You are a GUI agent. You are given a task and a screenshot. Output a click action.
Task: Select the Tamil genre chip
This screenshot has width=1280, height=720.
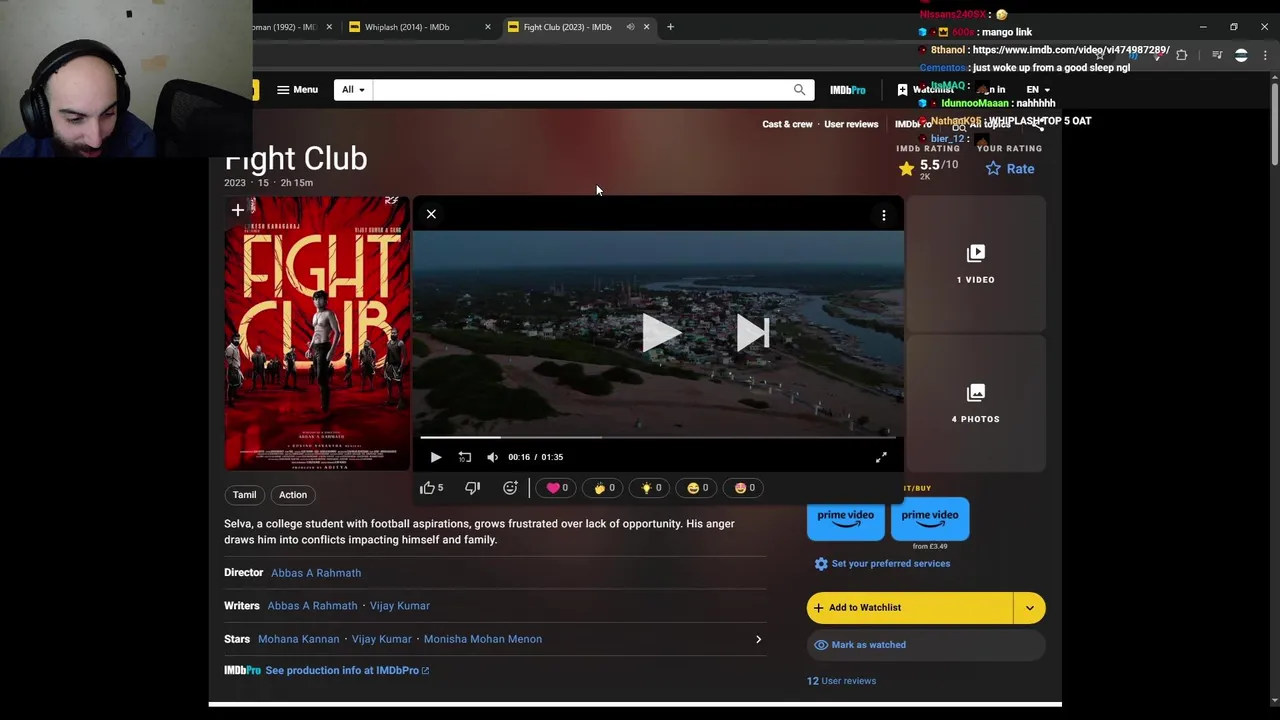[x=245, y=495]
